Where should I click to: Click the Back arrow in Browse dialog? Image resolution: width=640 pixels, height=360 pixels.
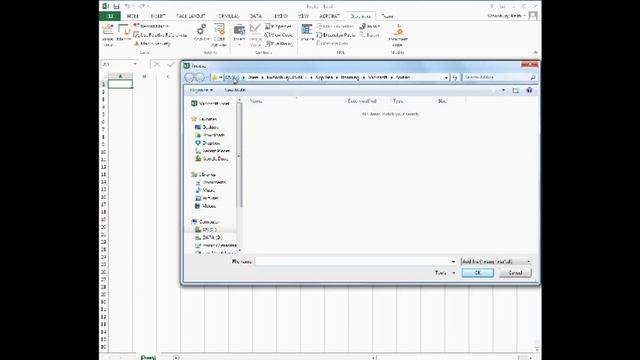[x=189, y=77]
